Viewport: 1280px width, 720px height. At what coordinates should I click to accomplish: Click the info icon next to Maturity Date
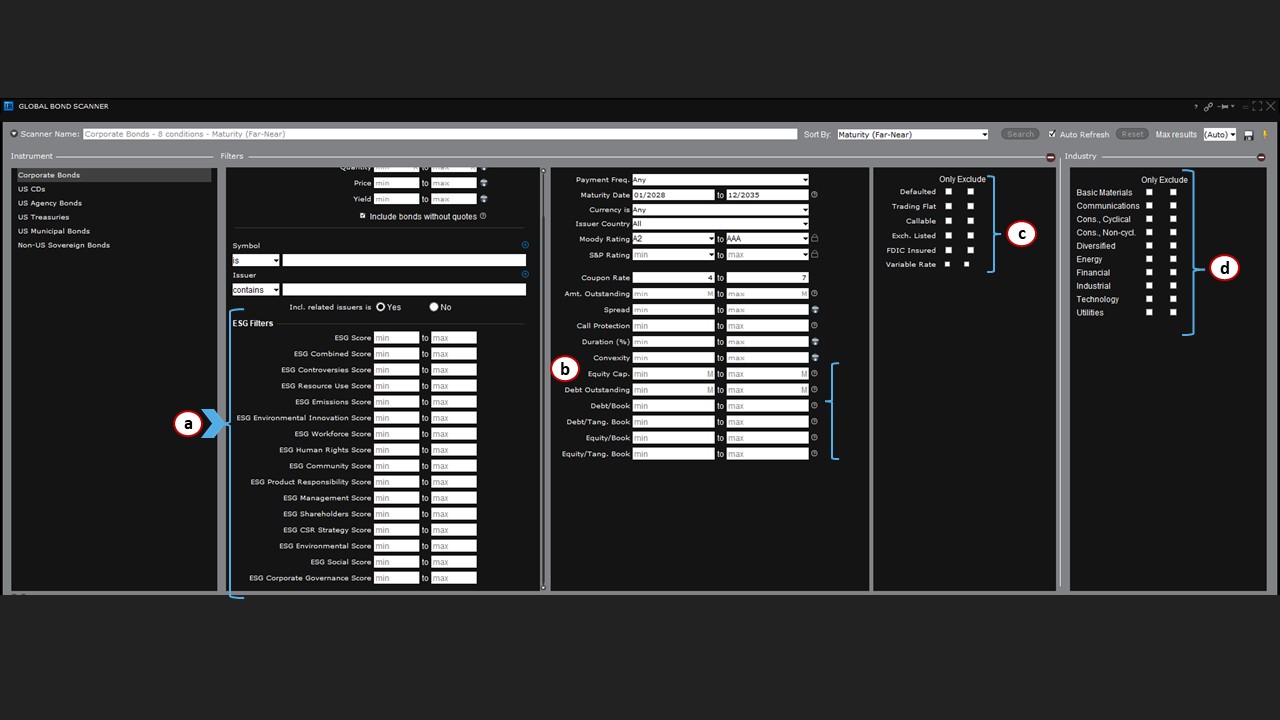coord(814,195)
